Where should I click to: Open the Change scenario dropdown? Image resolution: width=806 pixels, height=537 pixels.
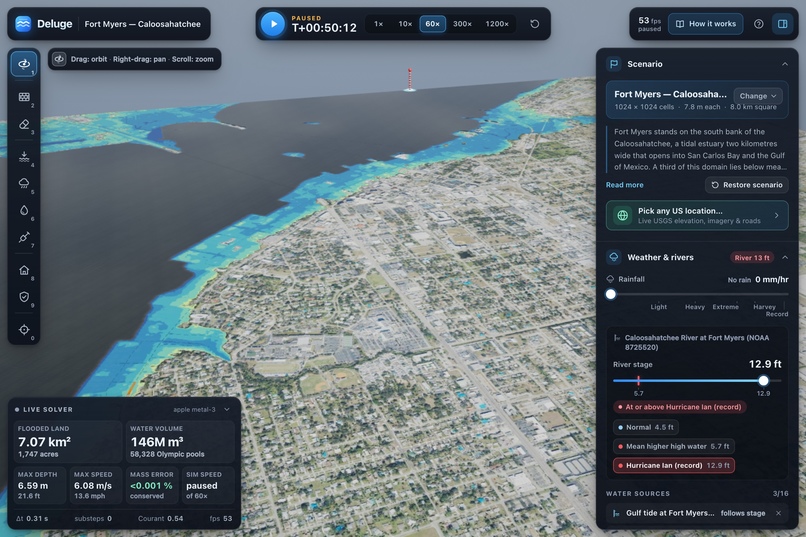pyautogui.click(x=758, y=96)
